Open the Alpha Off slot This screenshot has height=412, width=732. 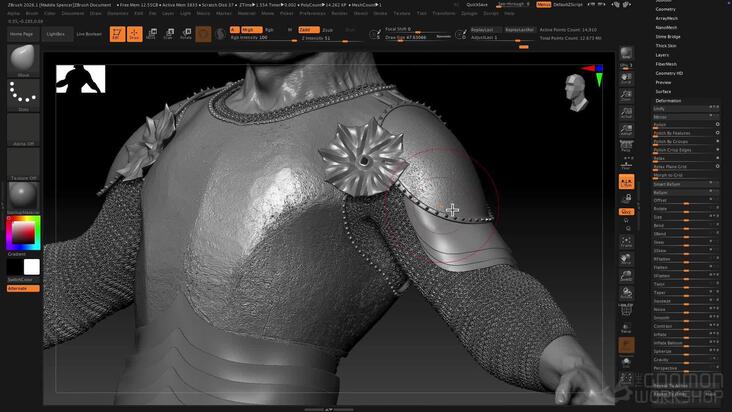pos(23,129)
